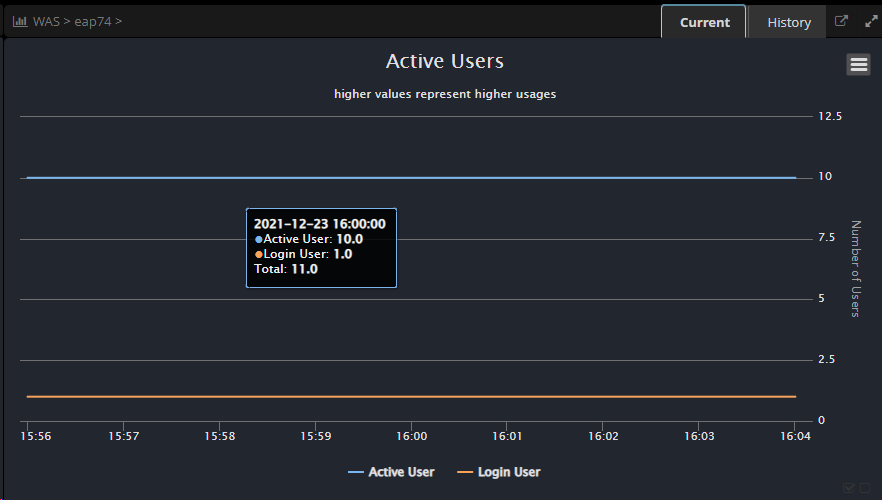Click the eap74 breadcrumb link
Screen dimensions: 882x500
click(x=93, y=21)
